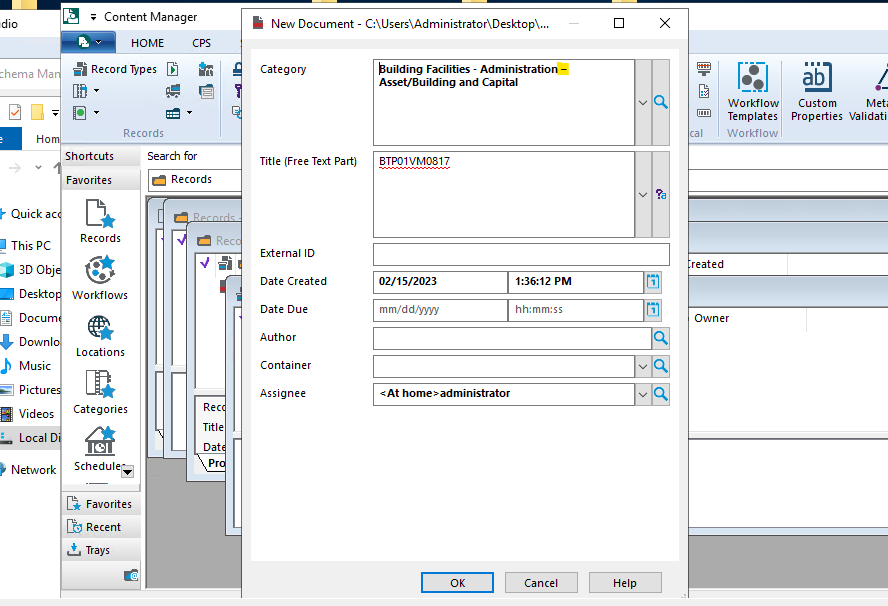This screenshot has width=888, height=606.
Task: Expand the Assignee dropdown
Action: coord(641,394)
